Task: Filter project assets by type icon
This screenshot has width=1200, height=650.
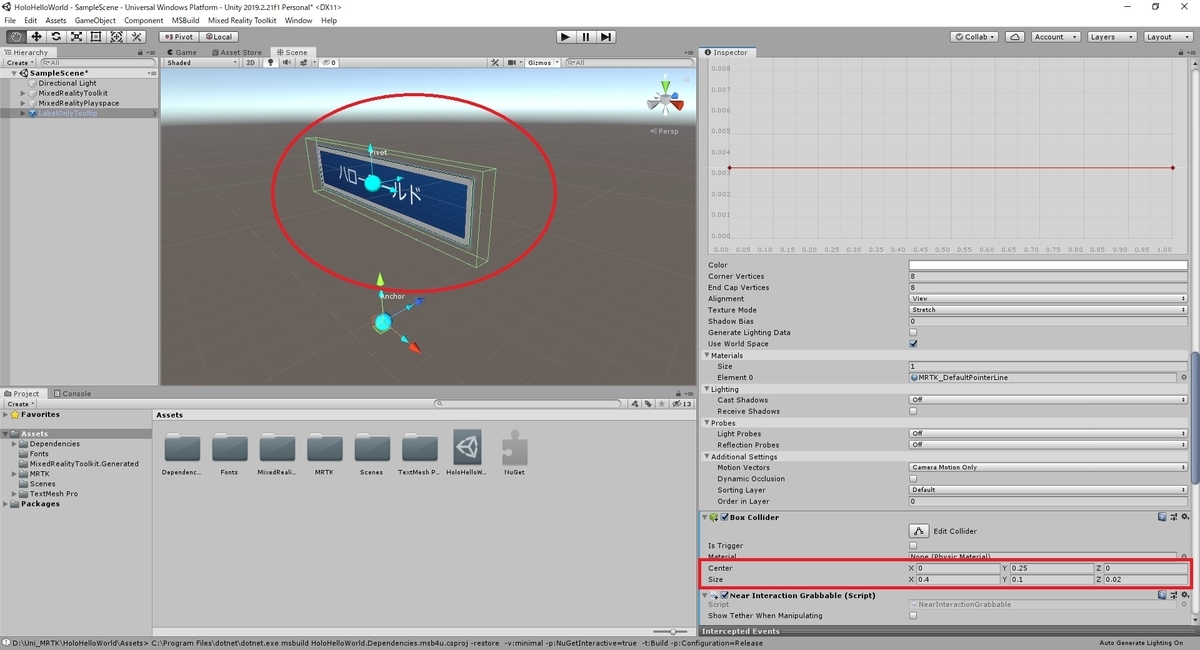Action: [x=635, y=404]
